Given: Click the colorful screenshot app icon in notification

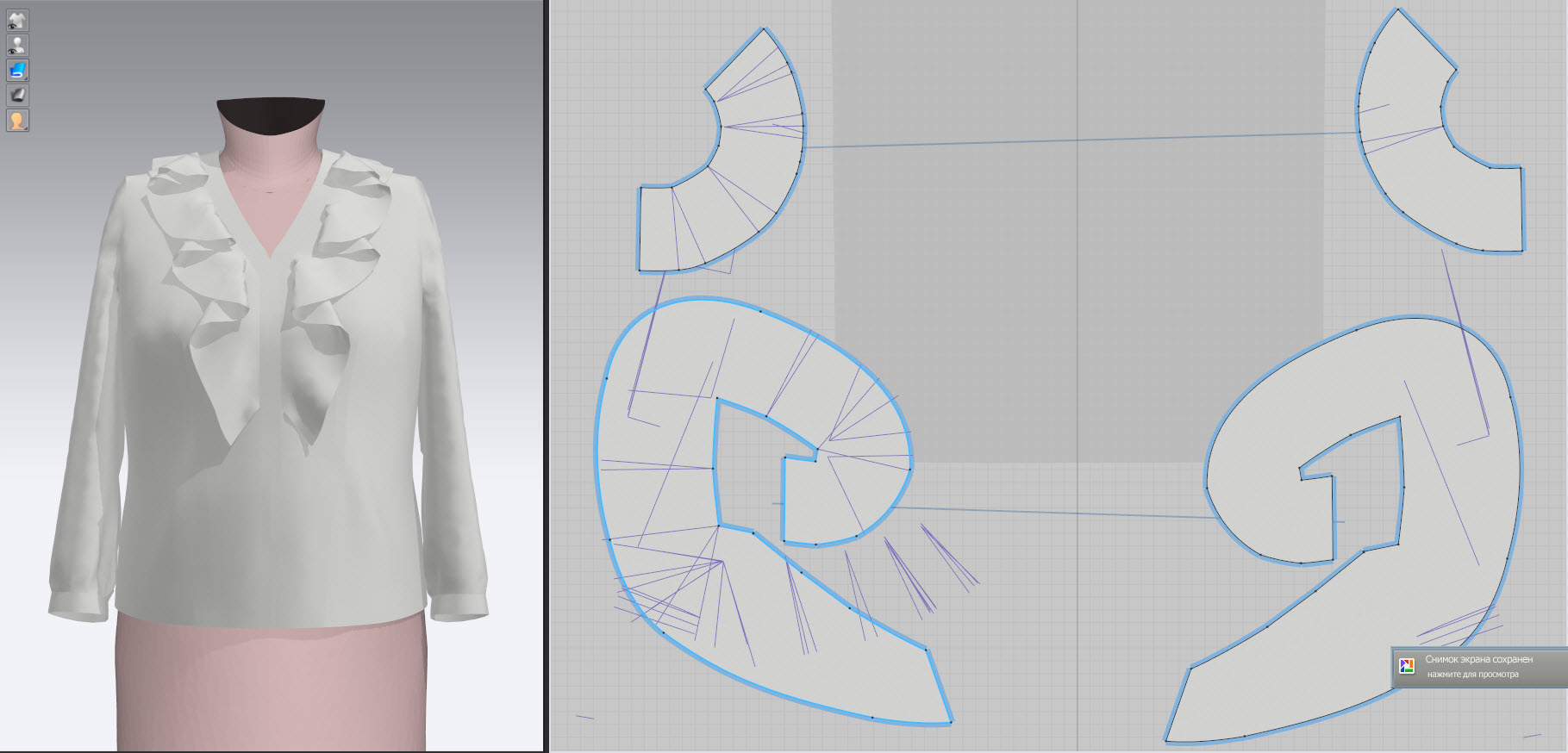Looking at the screenshot, I should tap(1407, 666).
